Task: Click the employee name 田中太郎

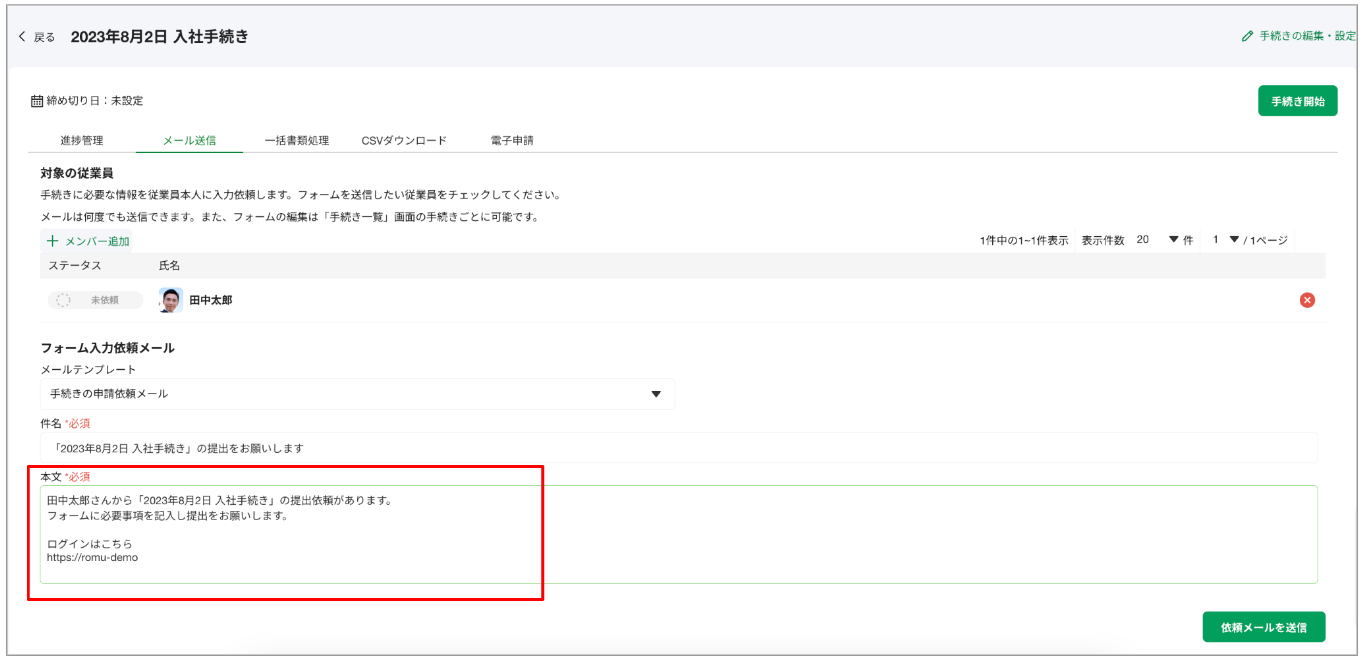Action: pos(211,300)
